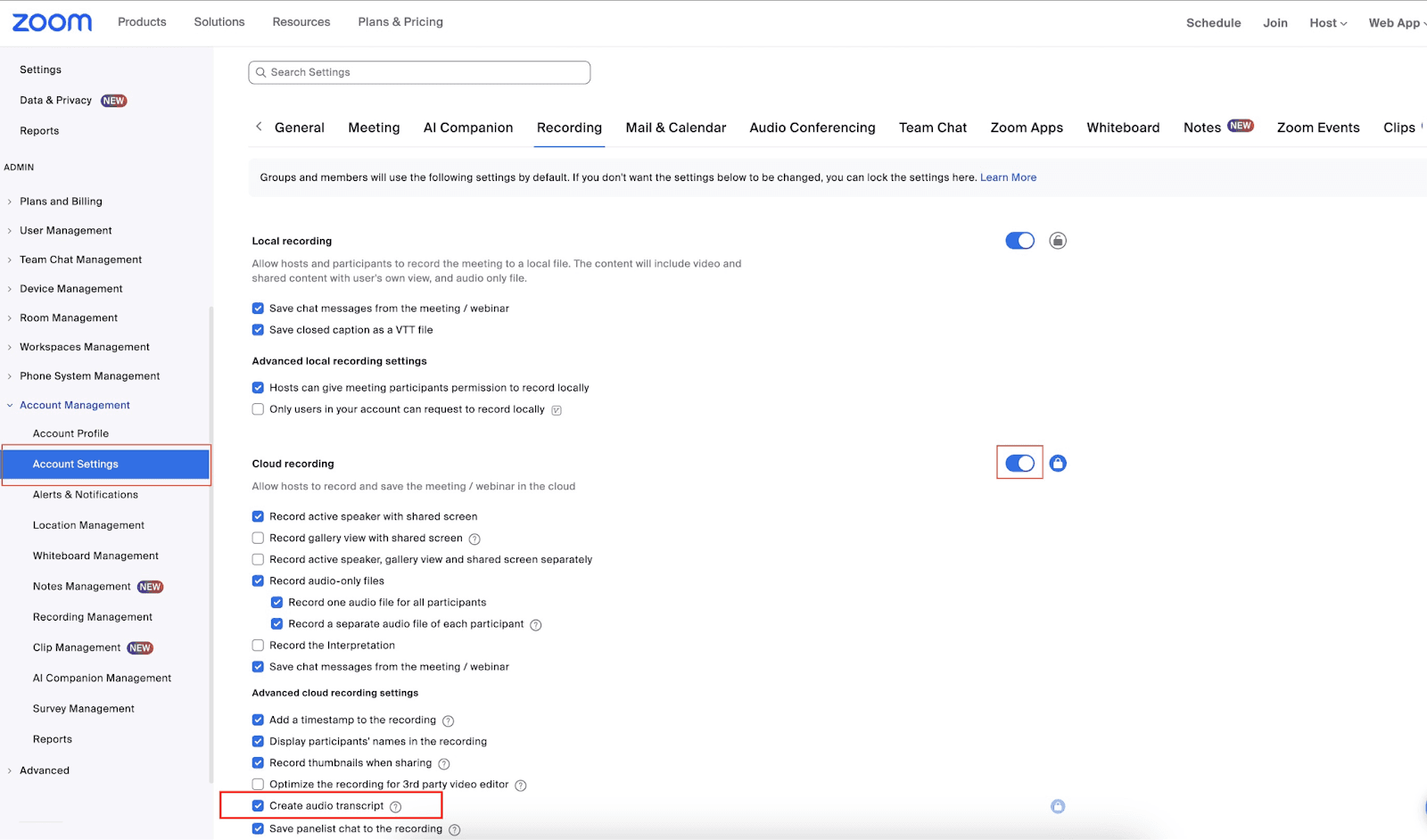Click help icon beside Optimize for 3rd party editor

[521, 785]
